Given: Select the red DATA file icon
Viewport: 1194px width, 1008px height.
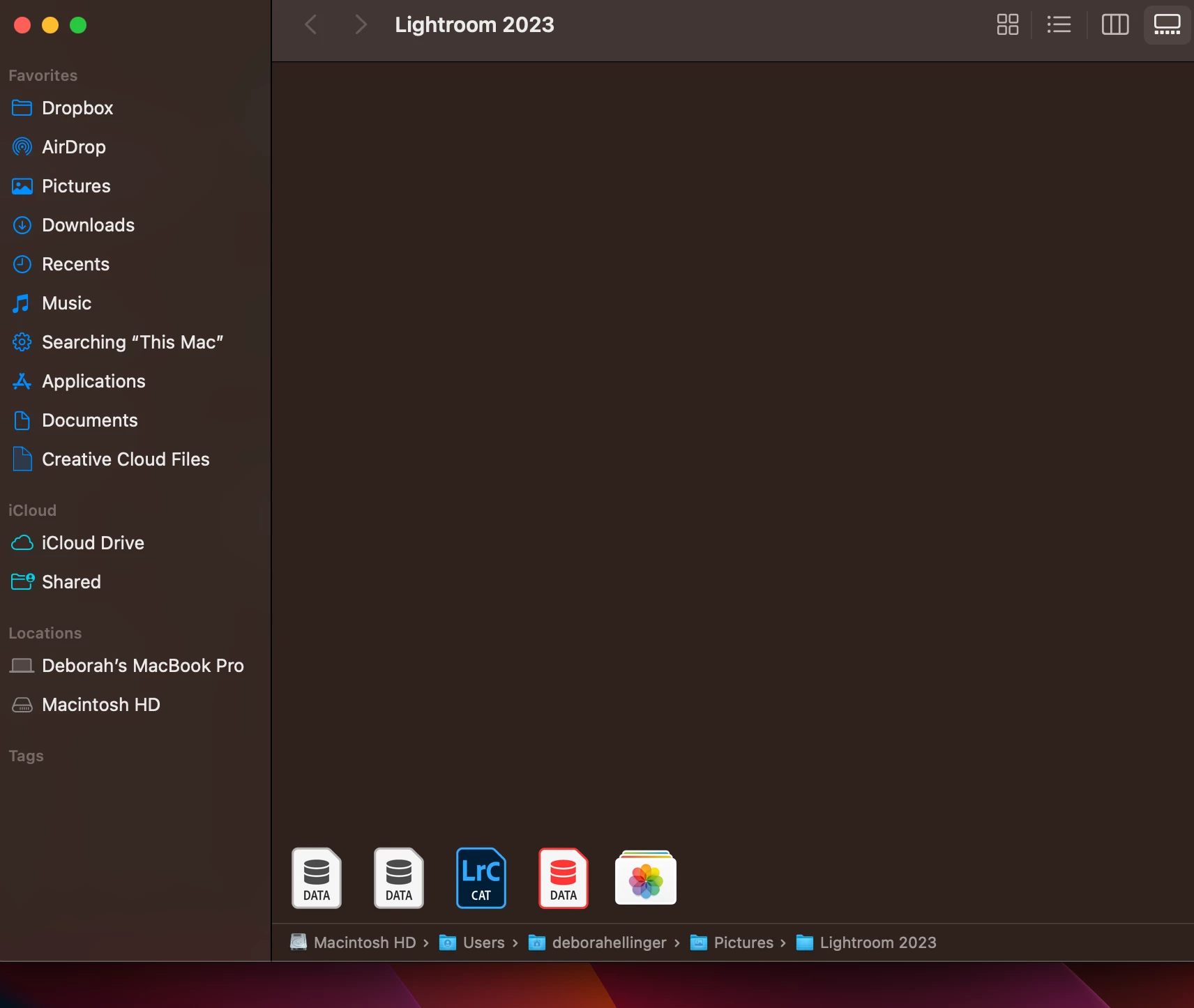Looking at the screenshot, I should click(x=564, y=878).
